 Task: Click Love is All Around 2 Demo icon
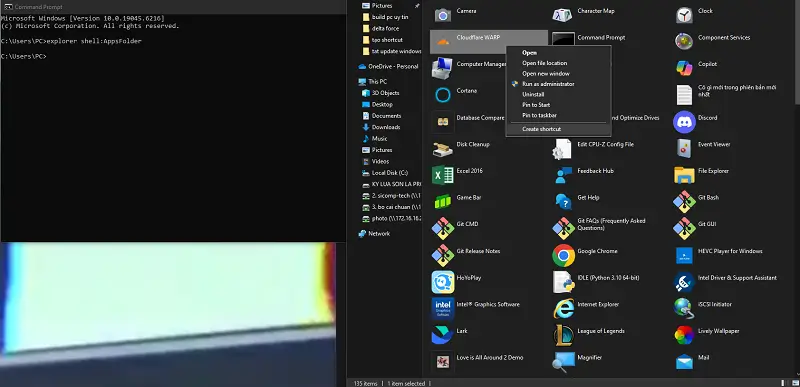coord(442,362)
